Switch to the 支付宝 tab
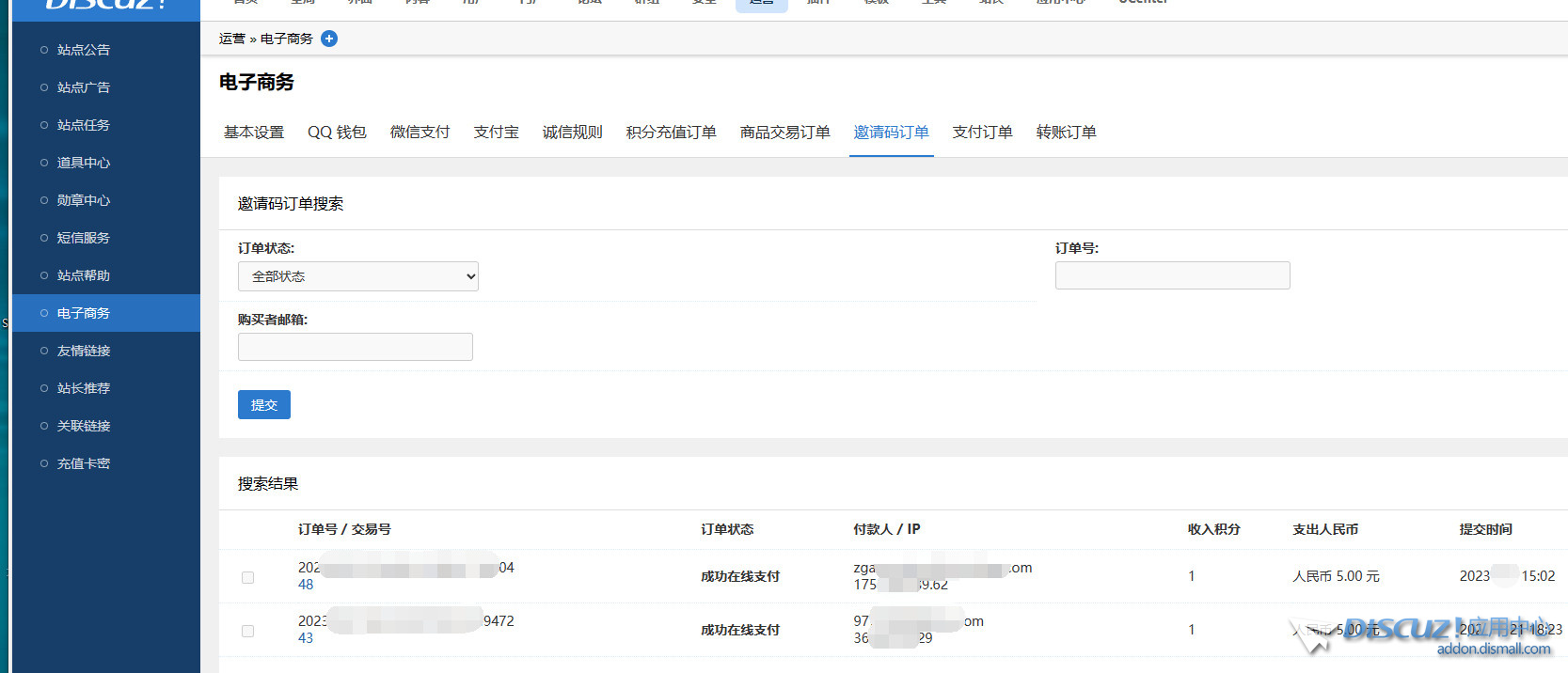 tap(497, 133)
